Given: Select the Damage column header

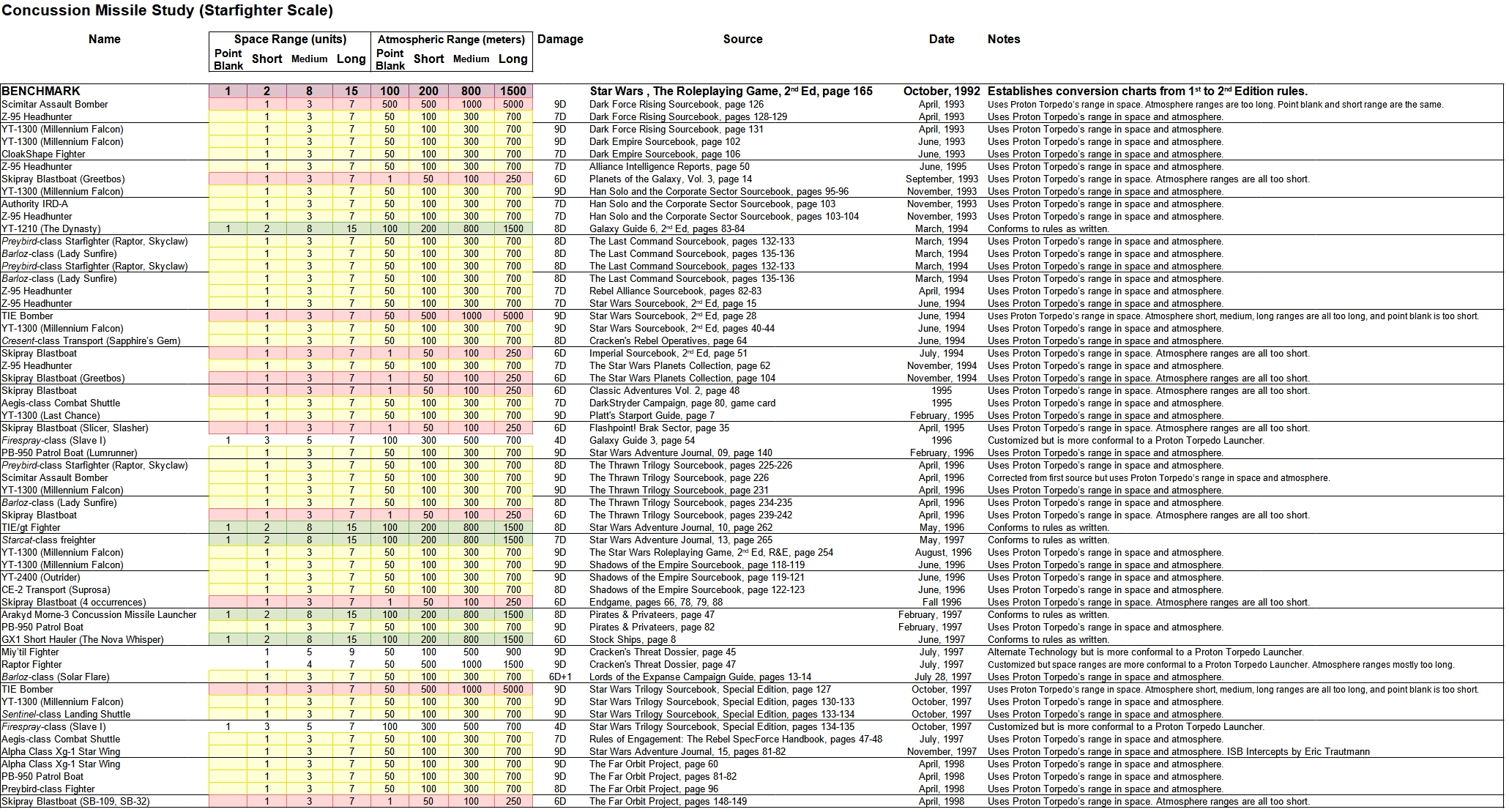Looking at the screenshot, I should tap(560, 39).
